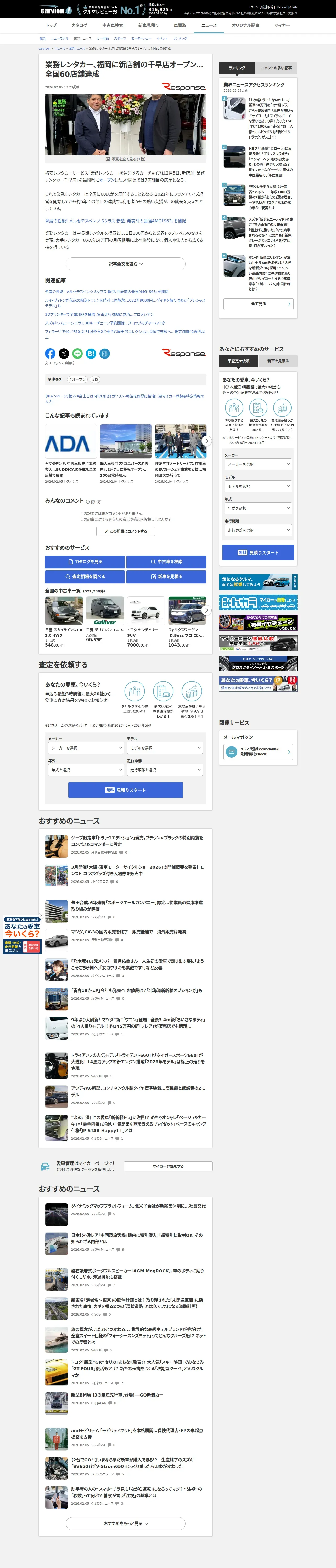The image size is (336, 1568).
Task: Click main form 見積りスタート button
Action: [126, 790]
